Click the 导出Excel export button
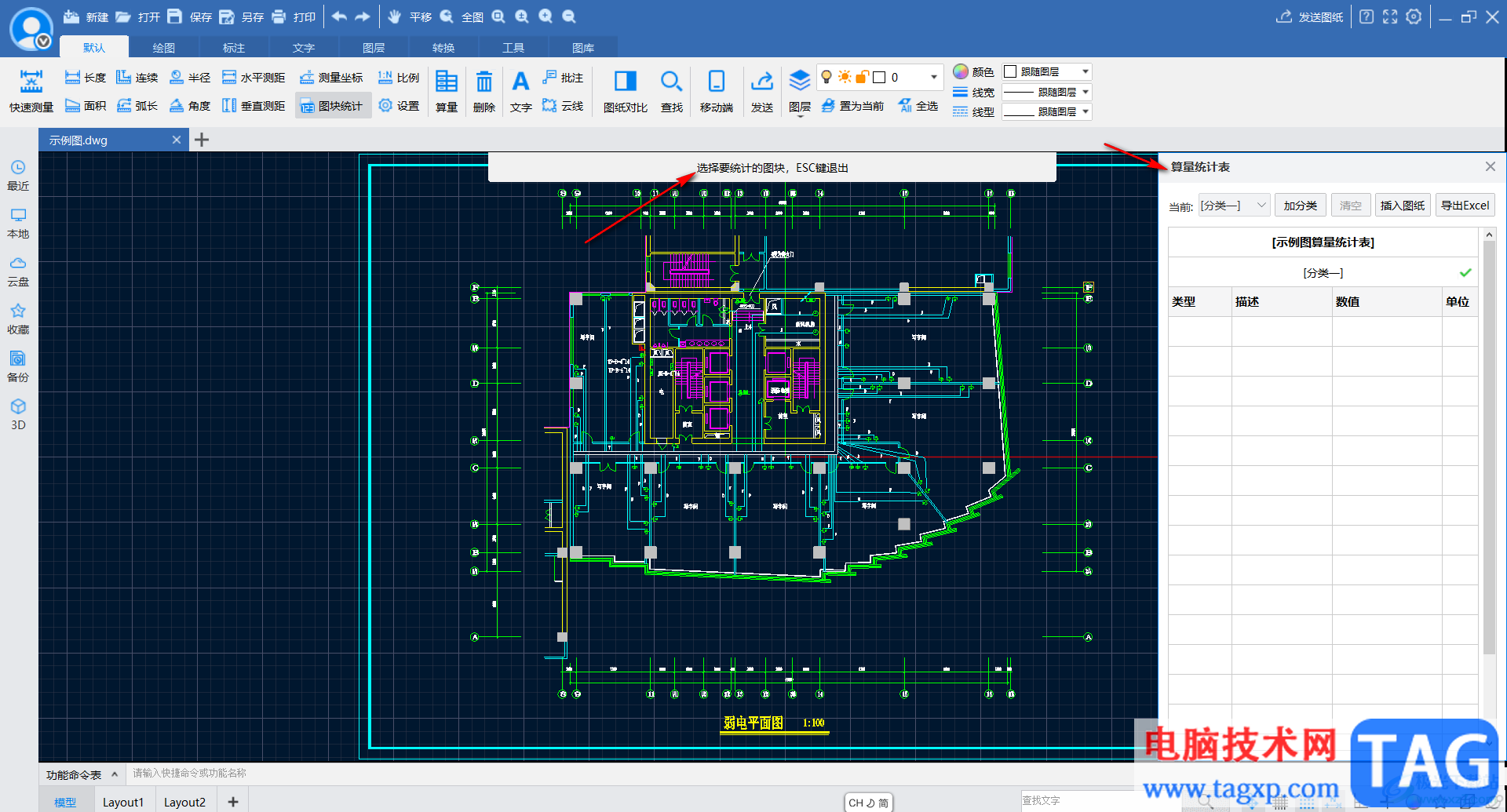Screen dimensions: 1507x812 1465,206
